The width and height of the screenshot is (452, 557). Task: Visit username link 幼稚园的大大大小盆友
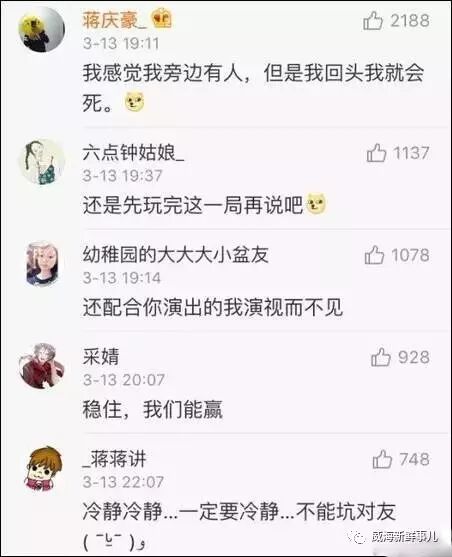176,255
